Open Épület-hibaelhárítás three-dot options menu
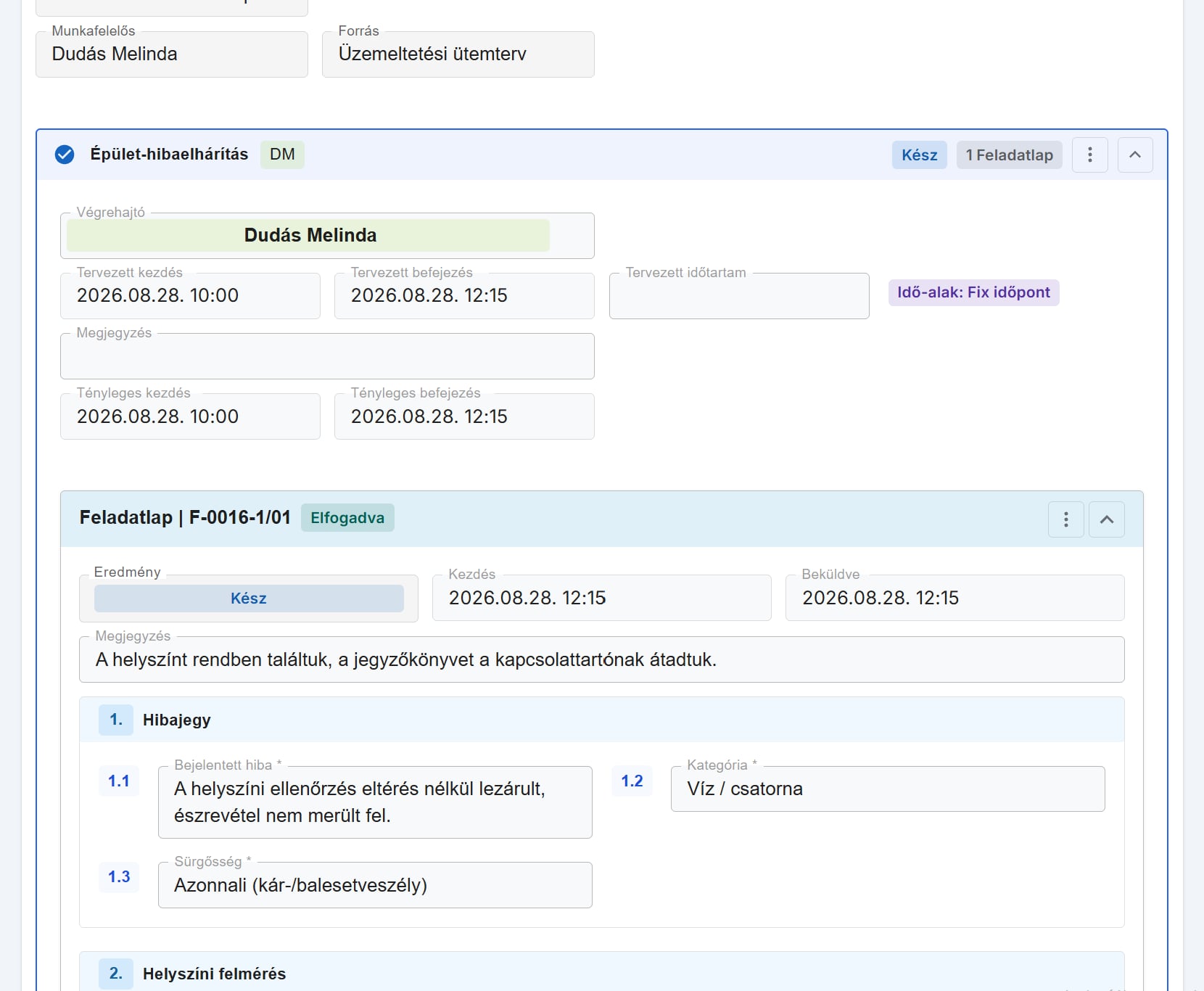 tap(1089, 155)
